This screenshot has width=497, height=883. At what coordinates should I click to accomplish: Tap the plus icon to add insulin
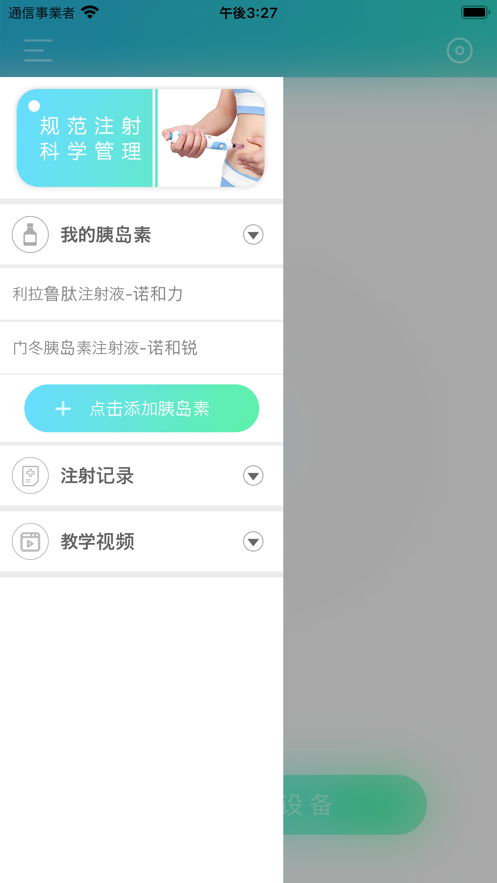click(x=63, y=409)
